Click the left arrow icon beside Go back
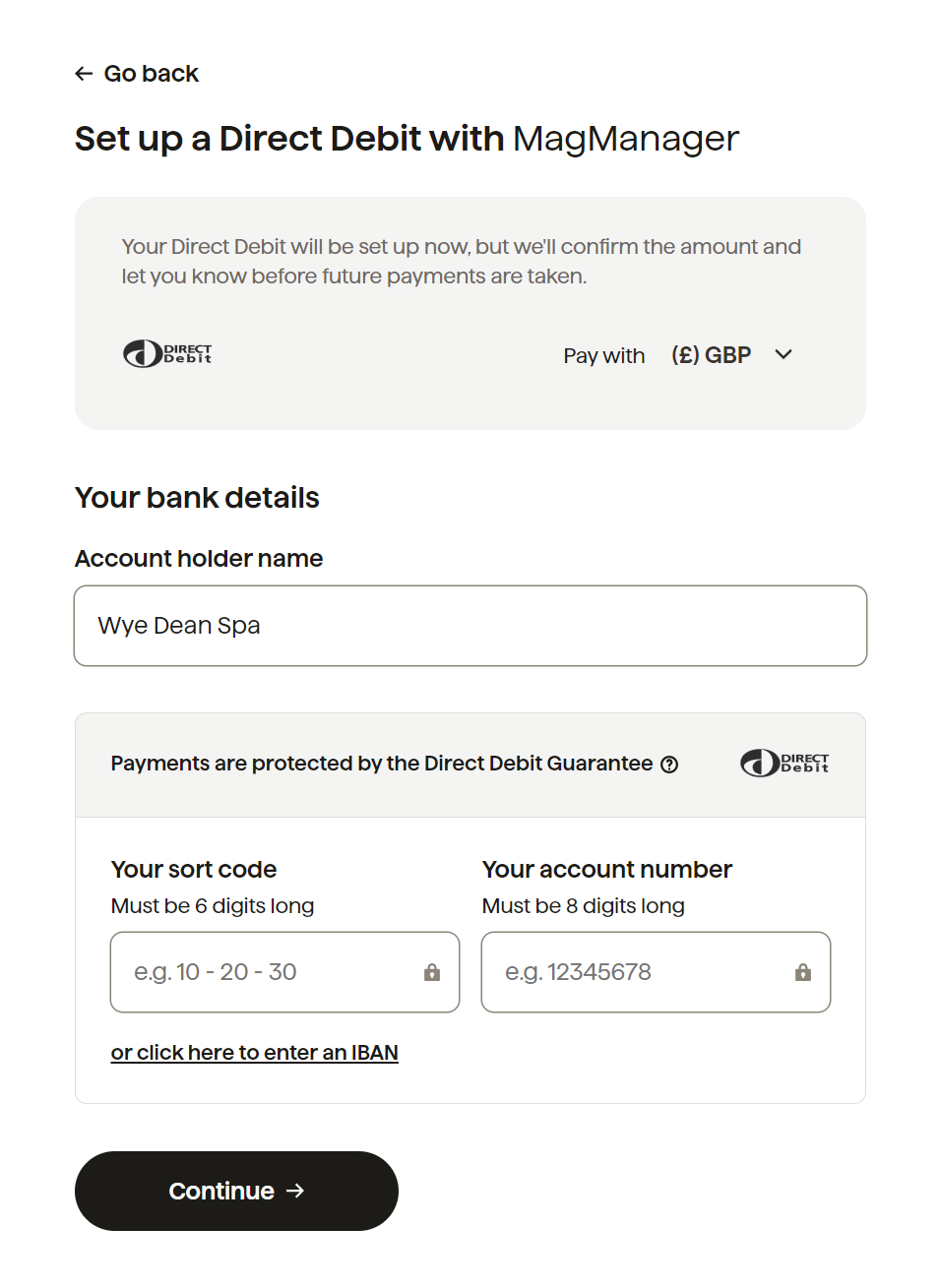 click(84, 74)
